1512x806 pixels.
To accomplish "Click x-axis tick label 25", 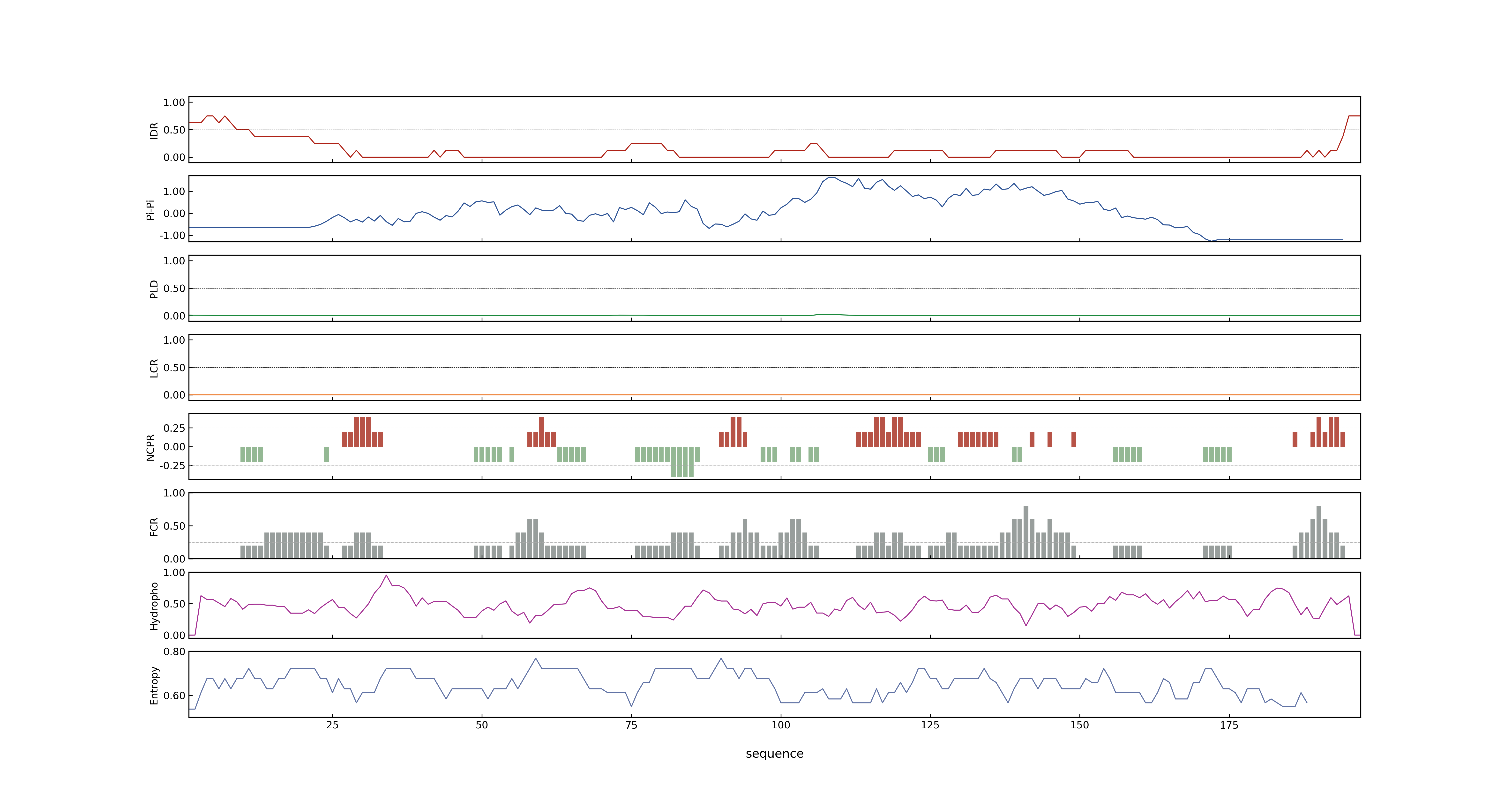I will (332, 725).
